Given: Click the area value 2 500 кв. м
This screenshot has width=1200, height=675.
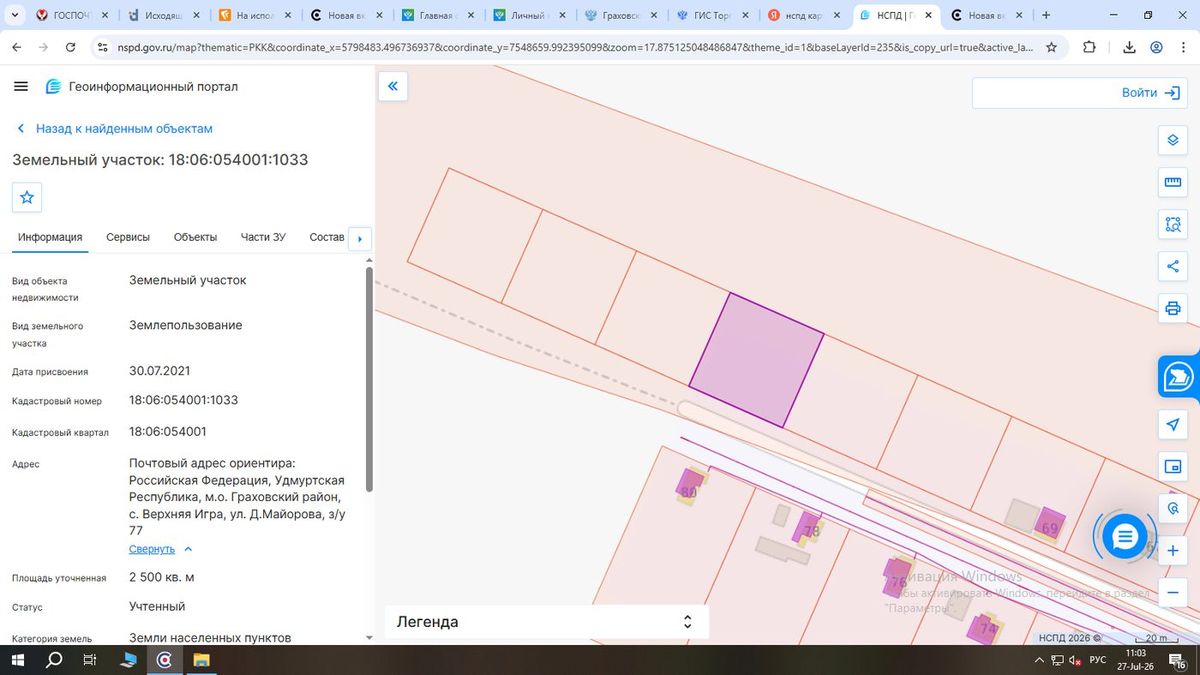Looking at the screenshot, I should pos(162,577).
